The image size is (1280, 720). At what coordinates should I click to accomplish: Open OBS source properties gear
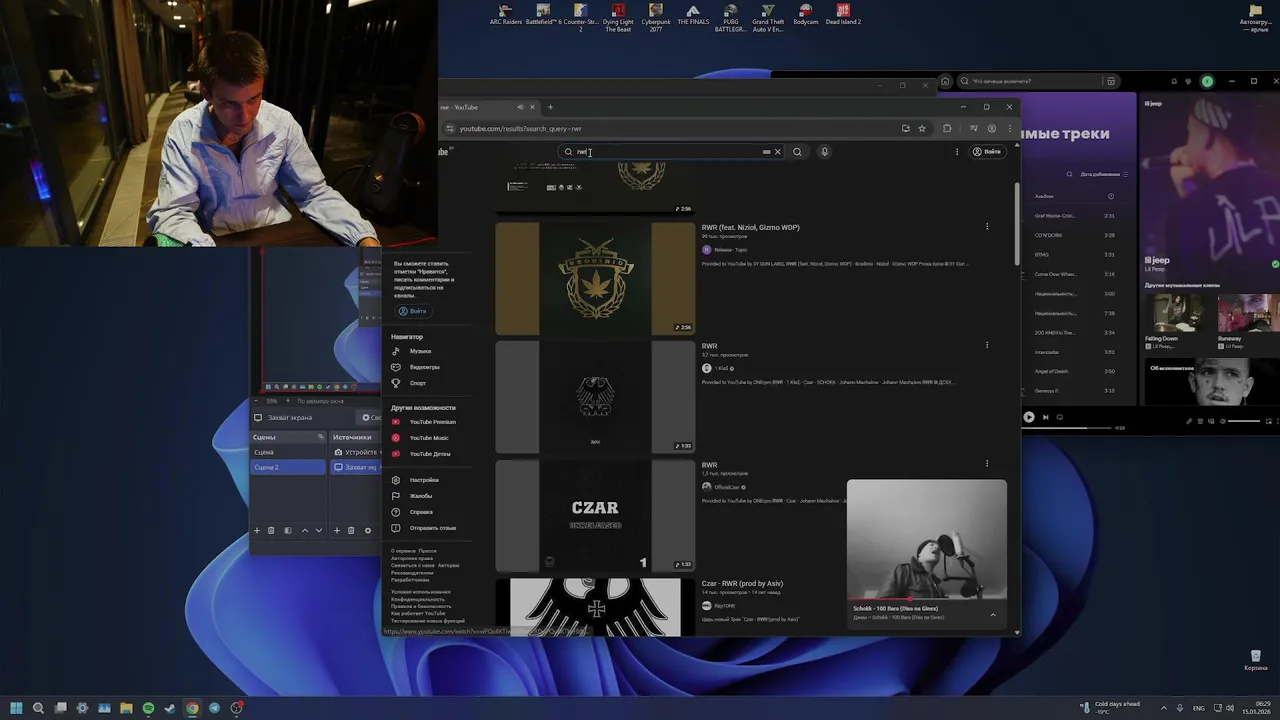pos(367,530)
